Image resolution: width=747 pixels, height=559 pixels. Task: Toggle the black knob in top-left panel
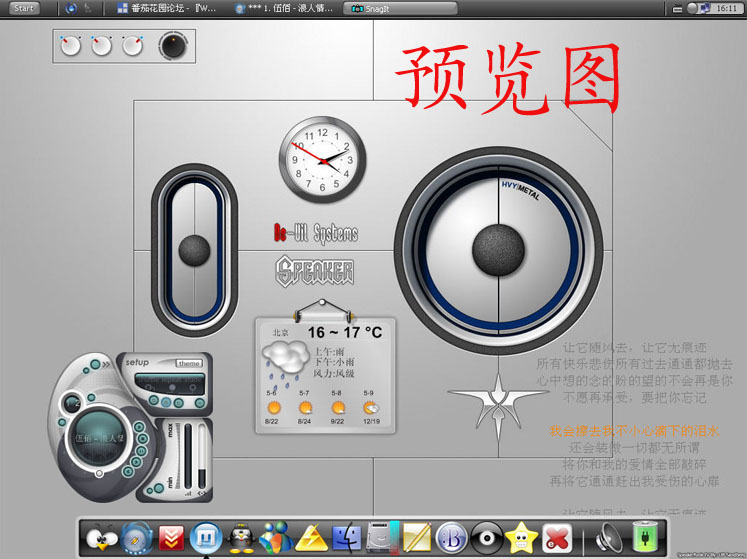[174, 45]
